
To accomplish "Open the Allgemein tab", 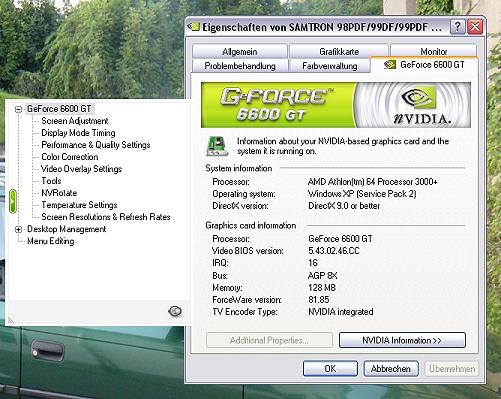I will pyautogui.click(x=240, y=52).
